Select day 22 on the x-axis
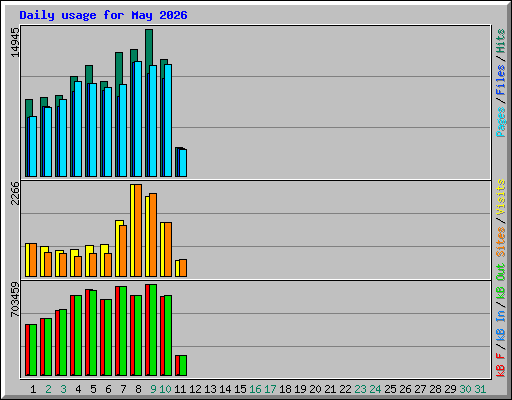 coord(345,389)
